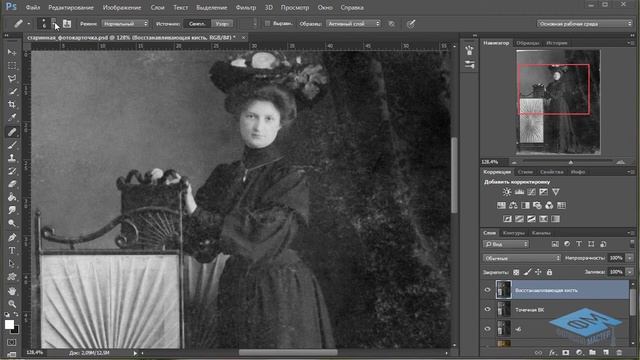Switch to the Каналы tab
640x360 pixels.
541,233
